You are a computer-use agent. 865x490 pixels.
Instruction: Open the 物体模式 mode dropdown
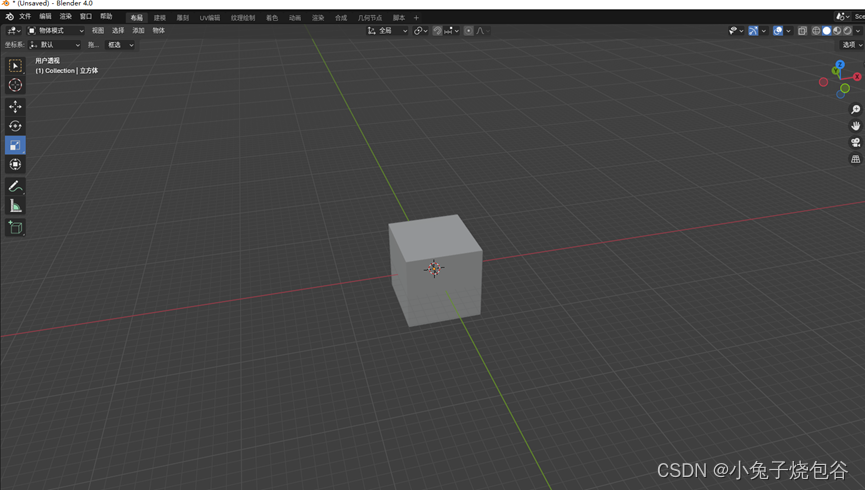56,31
